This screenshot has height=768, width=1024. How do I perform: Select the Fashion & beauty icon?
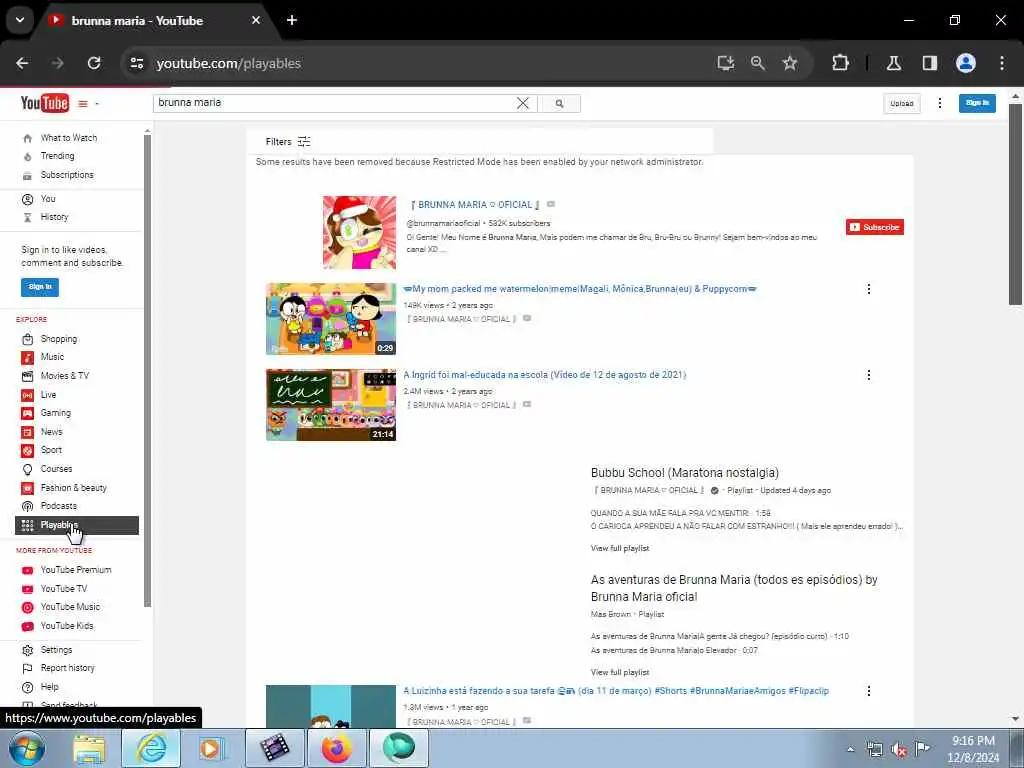(27, 488)
